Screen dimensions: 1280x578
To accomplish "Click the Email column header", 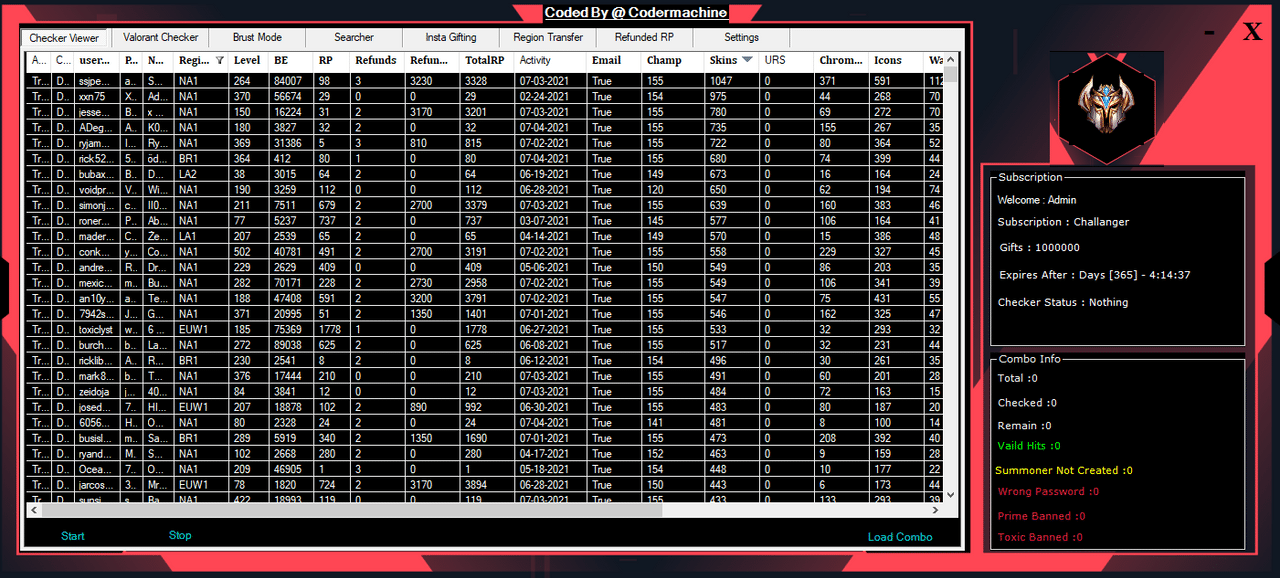I will 615,60.
